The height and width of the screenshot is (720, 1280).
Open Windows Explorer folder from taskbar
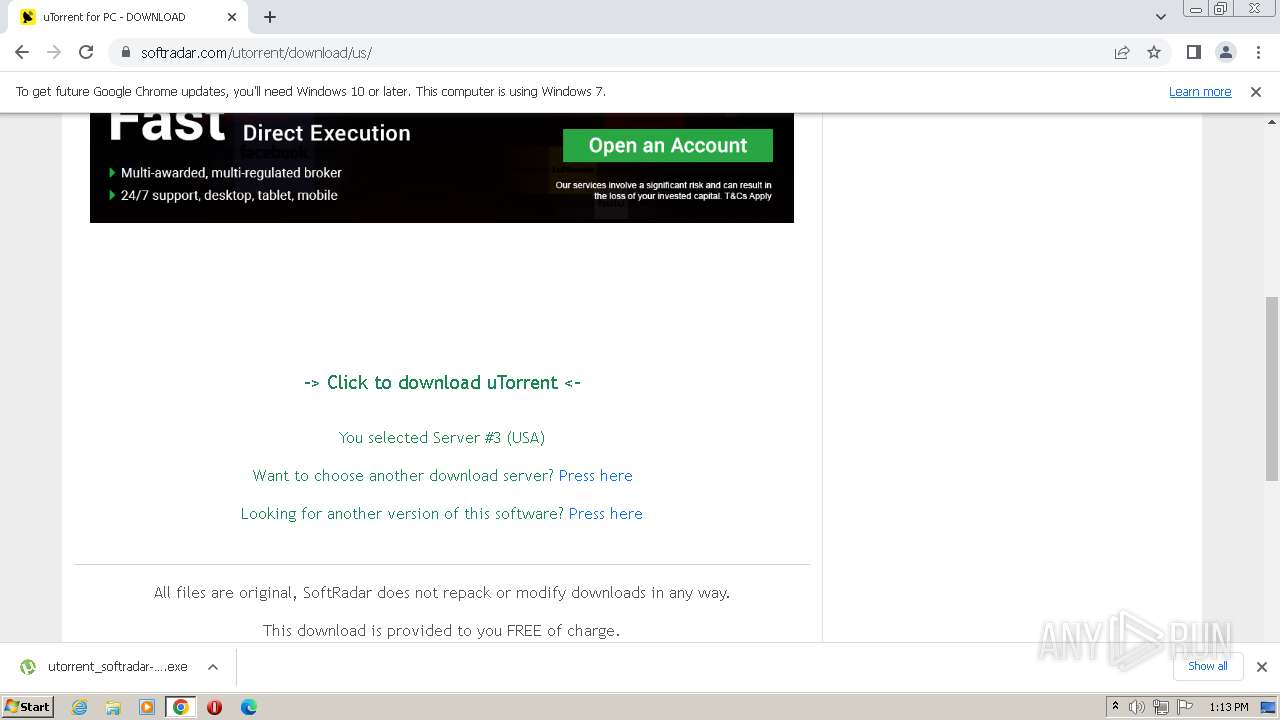click(x=113, y=707)
